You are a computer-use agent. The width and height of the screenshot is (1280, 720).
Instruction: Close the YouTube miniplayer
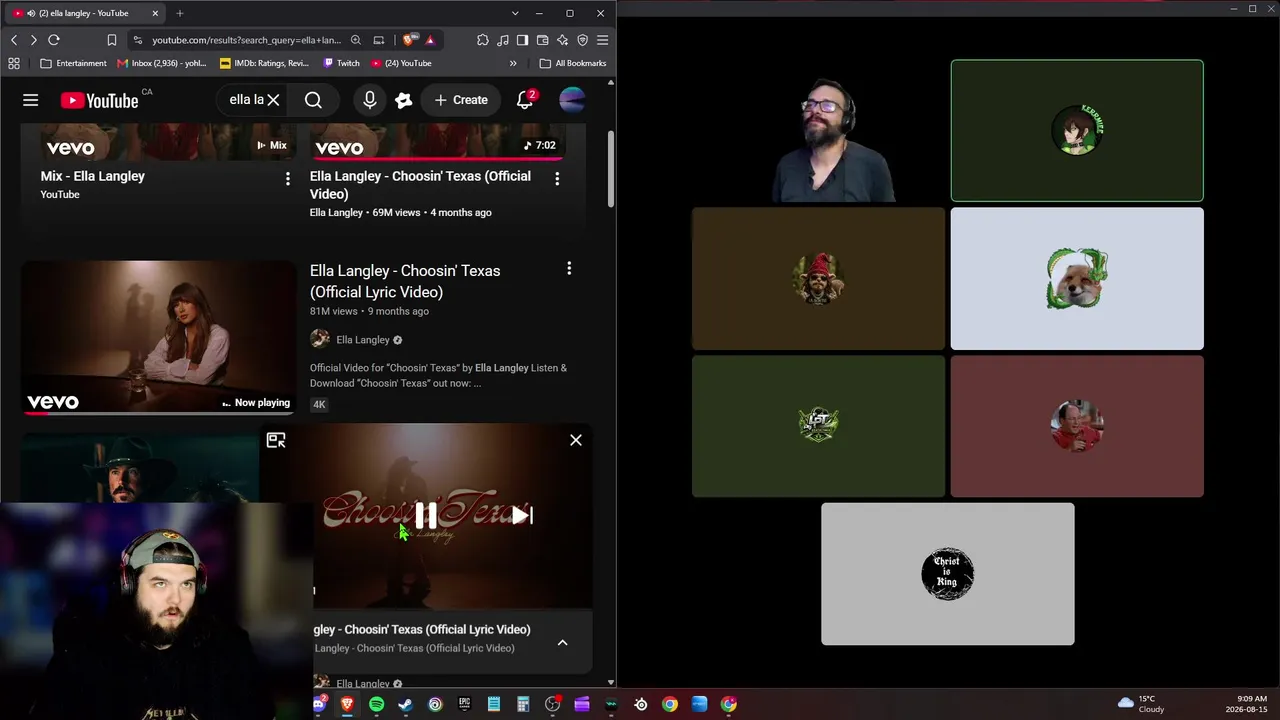tap(576, 440)
